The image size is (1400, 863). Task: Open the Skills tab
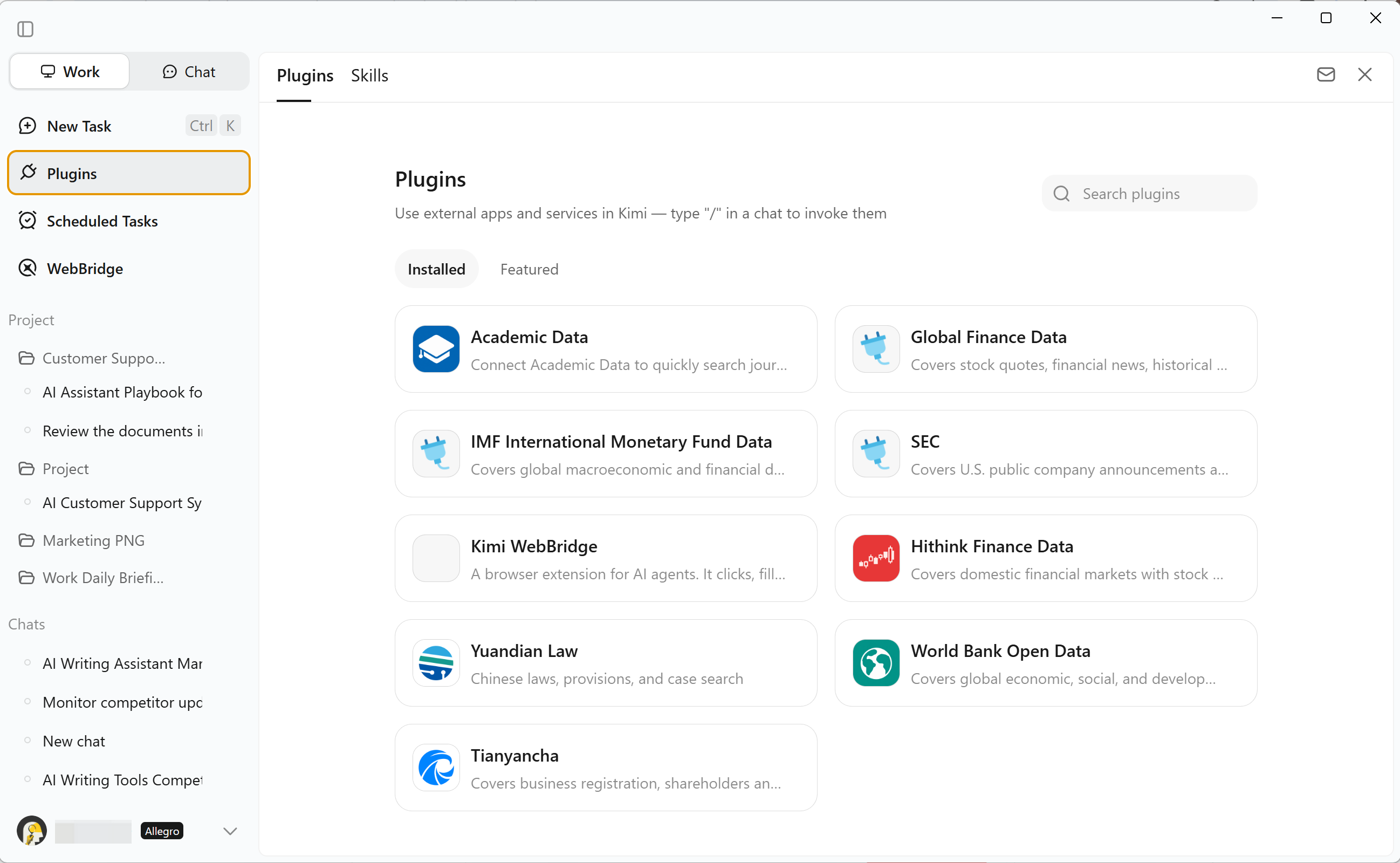pyautogui.click(x=369, y=76)
